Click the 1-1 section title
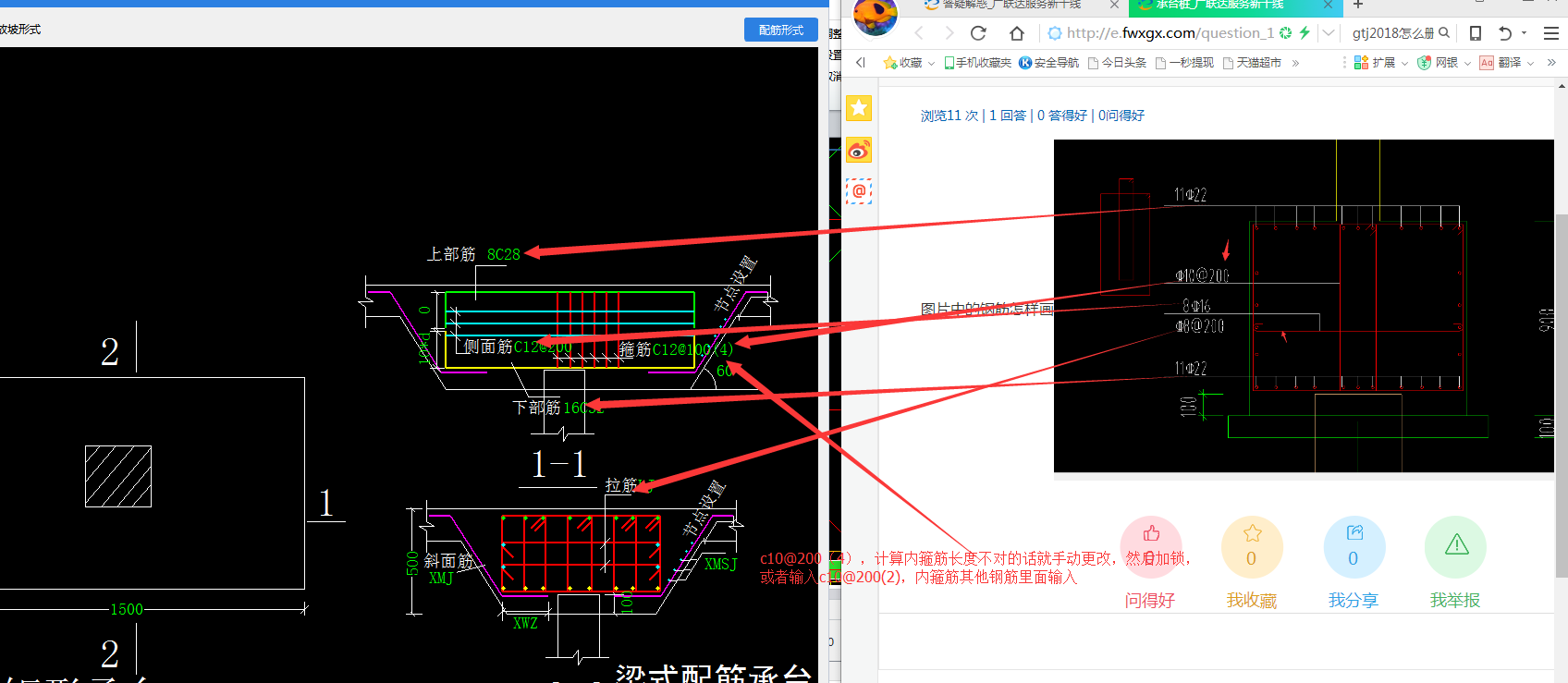This screenshot has width=1568, height=683. click(559, 464)
